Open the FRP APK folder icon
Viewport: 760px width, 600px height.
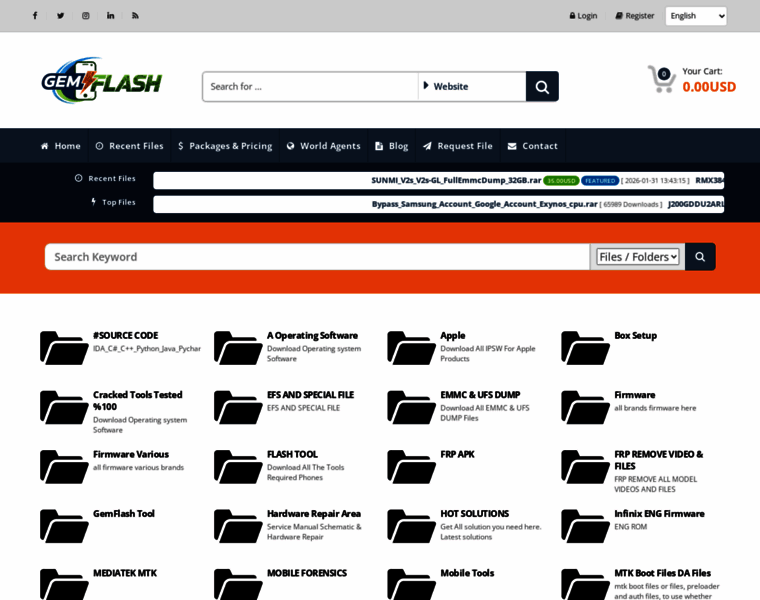[x=411, y=467]
